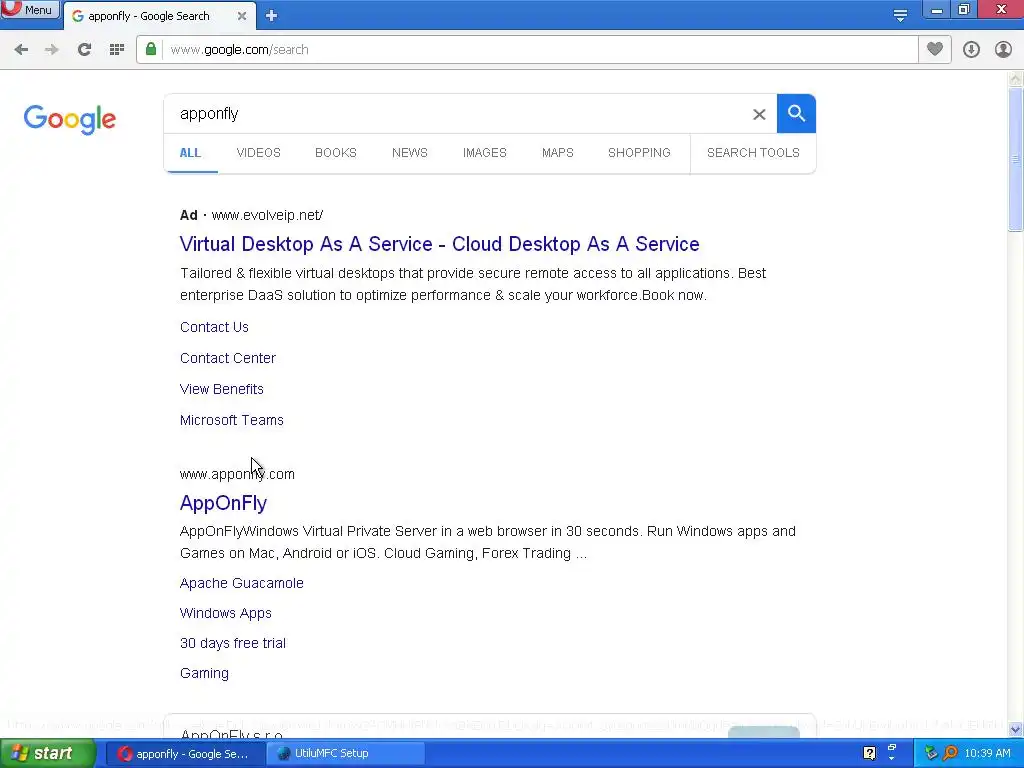This screenshot has height=768, width=1024.
Task: Click the orange magnifier tray icon
Action: 951,754
